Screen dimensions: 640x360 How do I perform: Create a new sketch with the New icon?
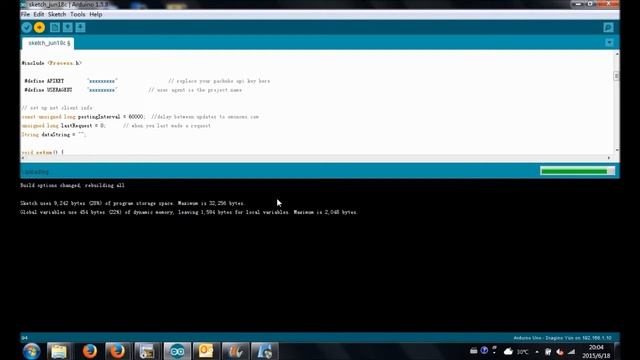pyautogui.click(x=55, y=27)
